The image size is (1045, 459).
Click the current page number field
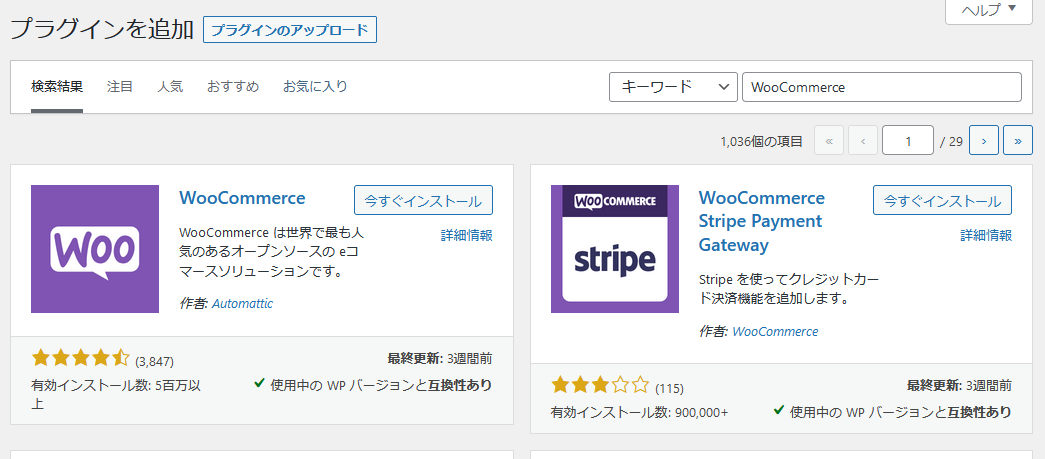908,141
